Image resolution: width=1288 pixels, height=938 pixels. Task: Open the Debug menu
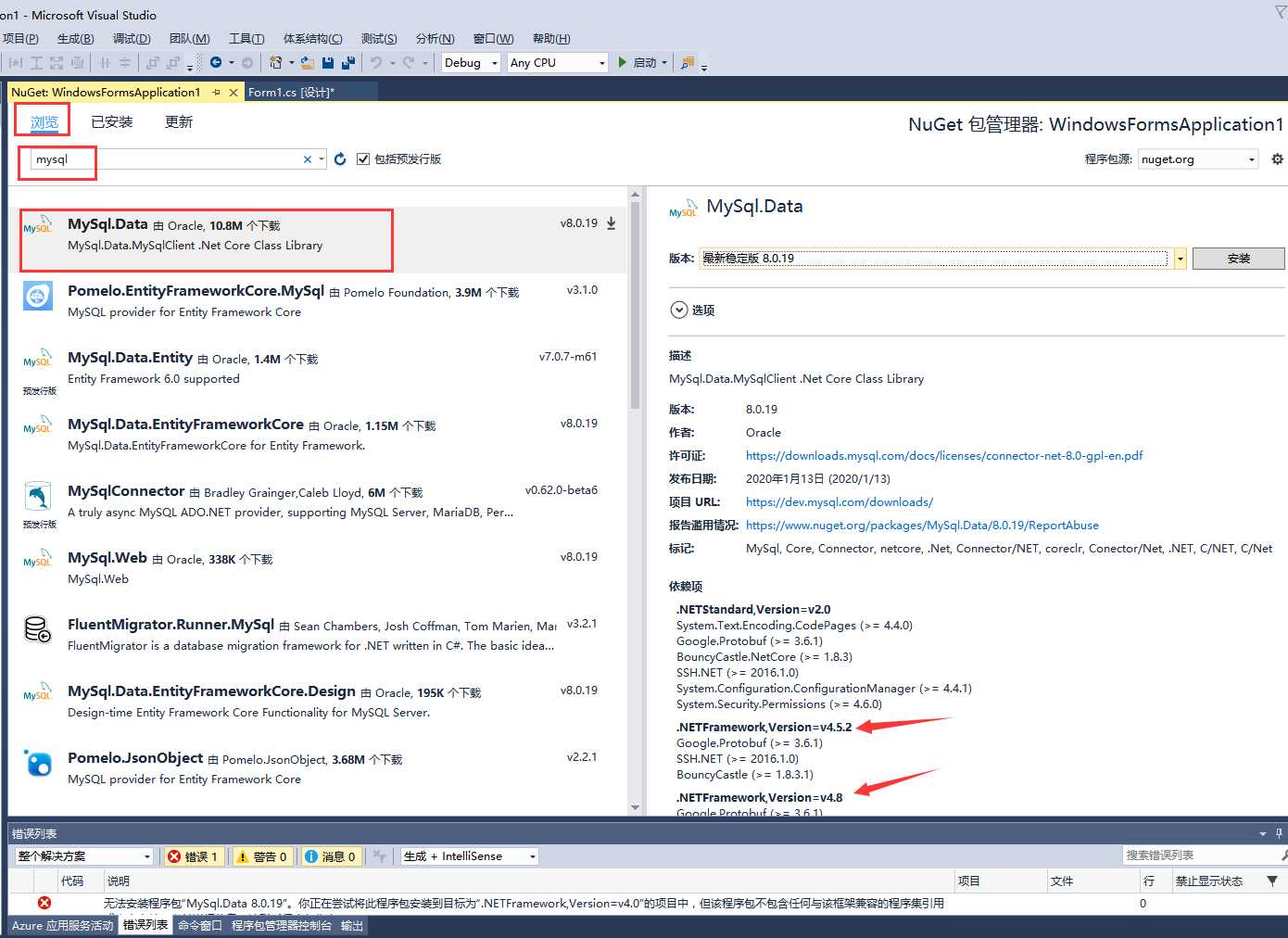[132, 39]
